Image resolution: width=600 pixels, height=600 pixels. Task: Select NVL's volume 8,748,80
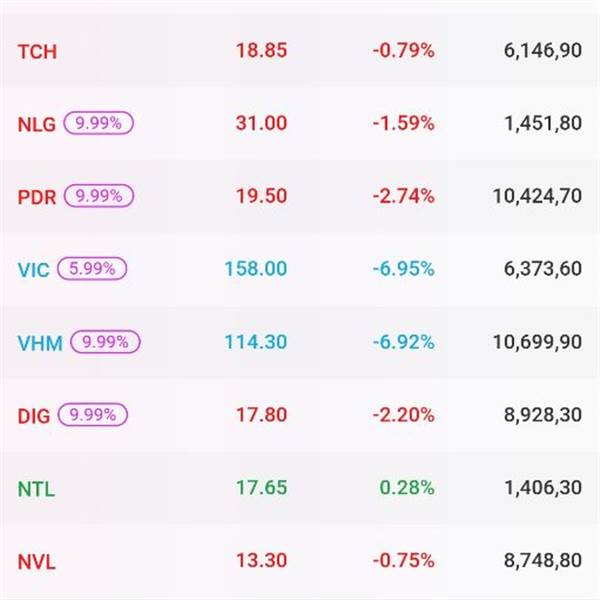[x=542, y=562]
